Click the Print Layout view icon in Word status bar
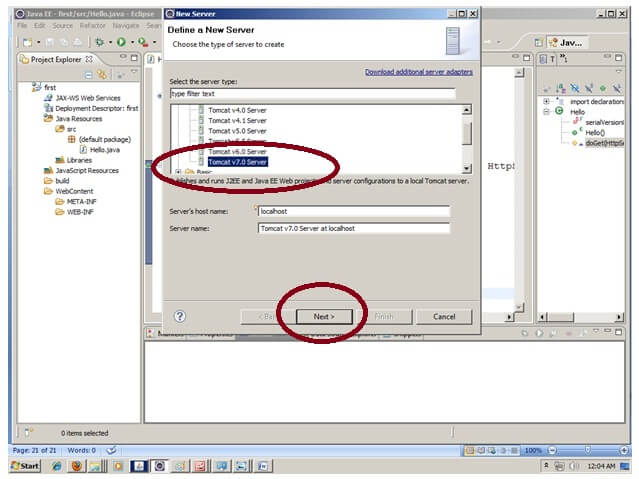Viewport: 639px width, 479px height. pos(470,450)
